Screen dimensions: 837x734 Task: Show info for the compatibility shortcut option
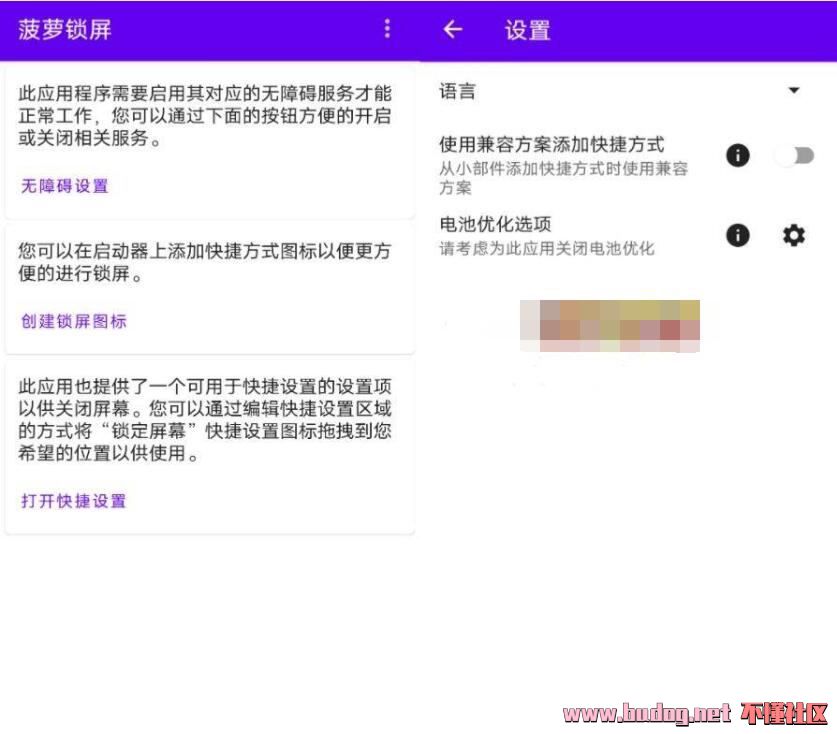pos(738,155)
